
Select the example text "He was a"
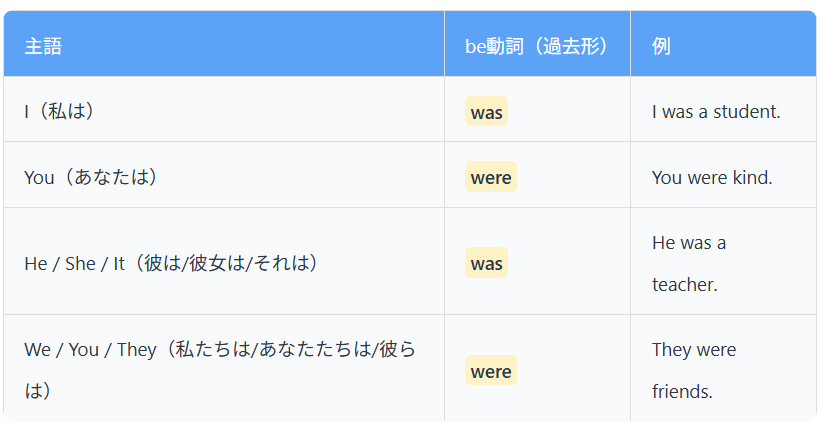689,243
